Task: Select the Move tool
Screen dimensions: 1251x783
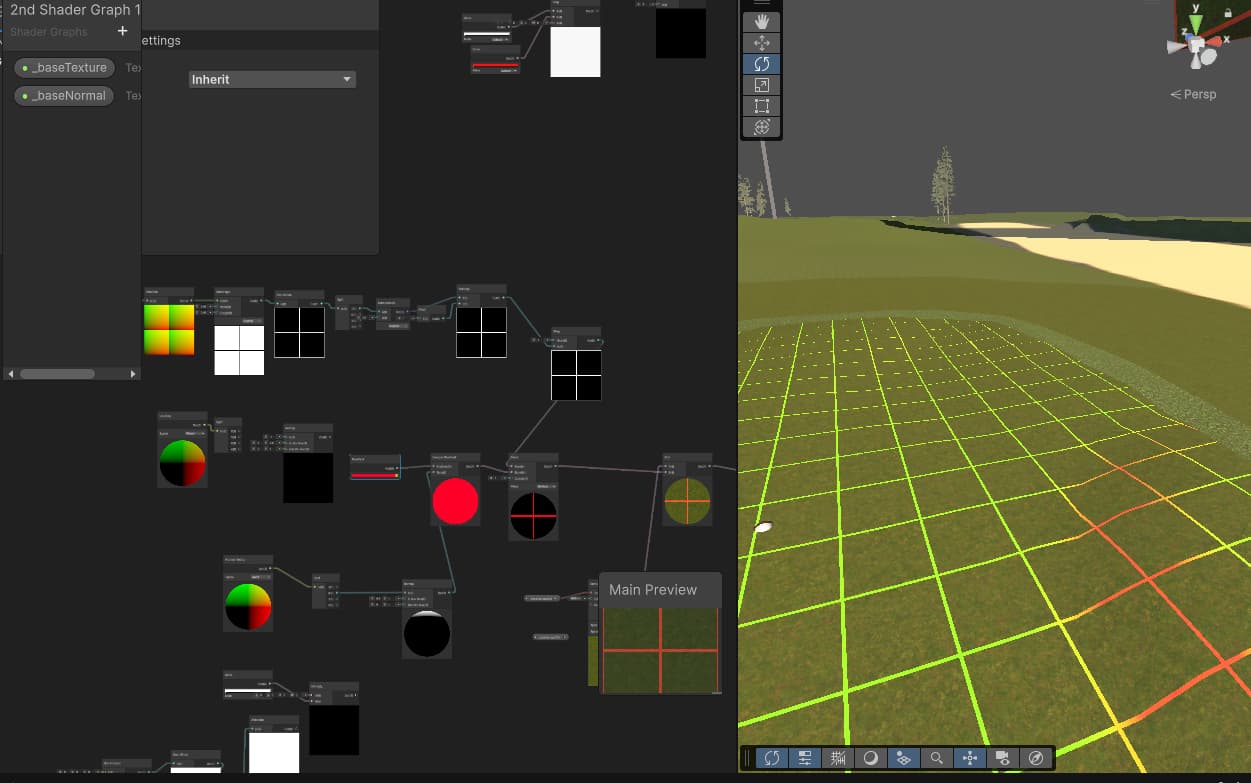Action: click(x=761, y=42)
